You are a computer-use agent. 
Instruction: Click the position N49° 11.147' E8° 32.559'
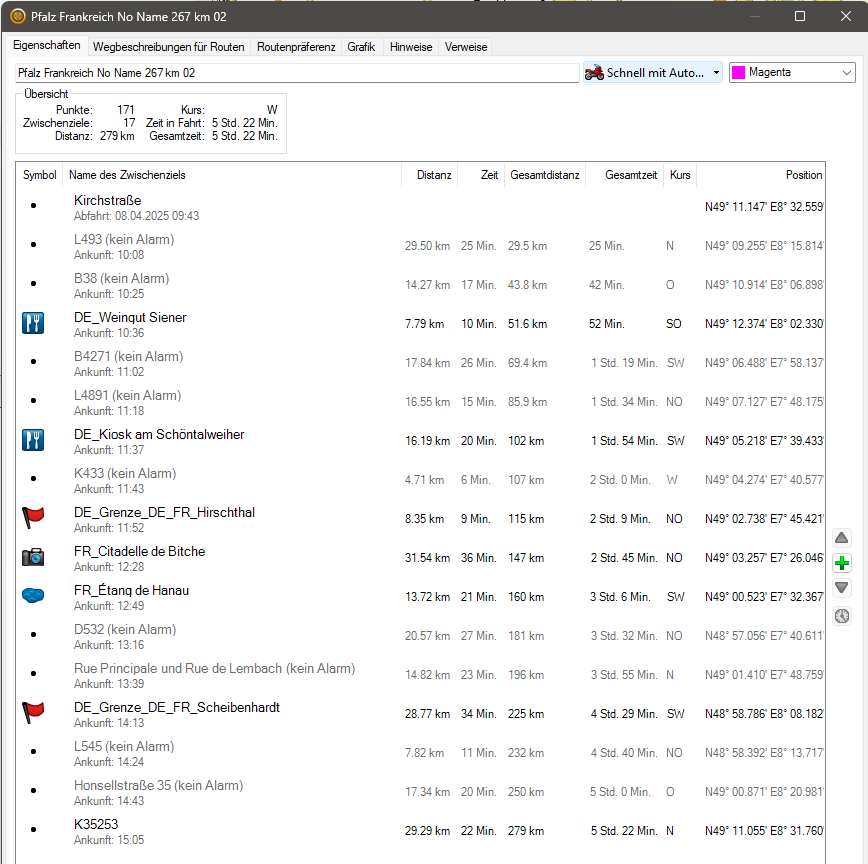764,207
